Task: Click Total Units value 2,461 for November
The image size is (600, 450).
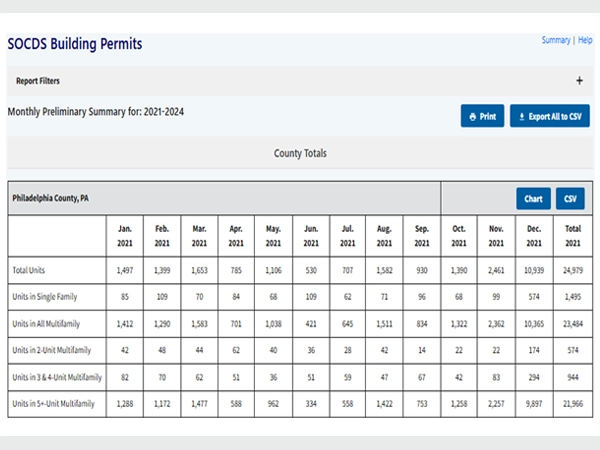Action: 496,270
